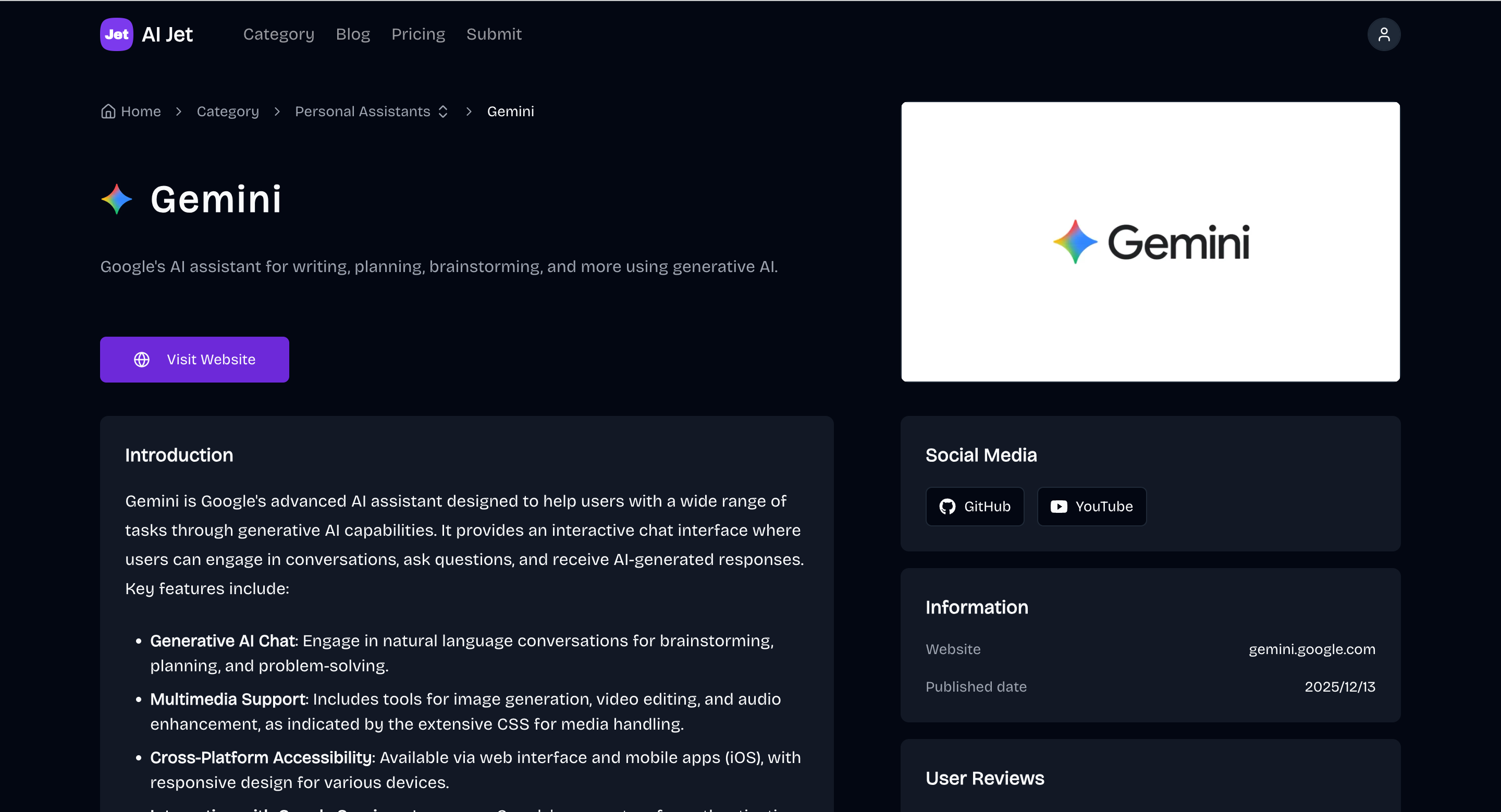
Task: Click the AI Jet brand name
Action: [167, 34]
